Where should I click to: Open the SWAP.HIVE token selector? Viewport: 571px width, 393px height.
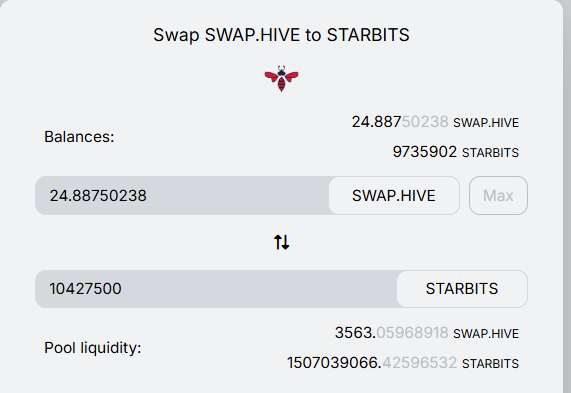(x=394, y=196)
